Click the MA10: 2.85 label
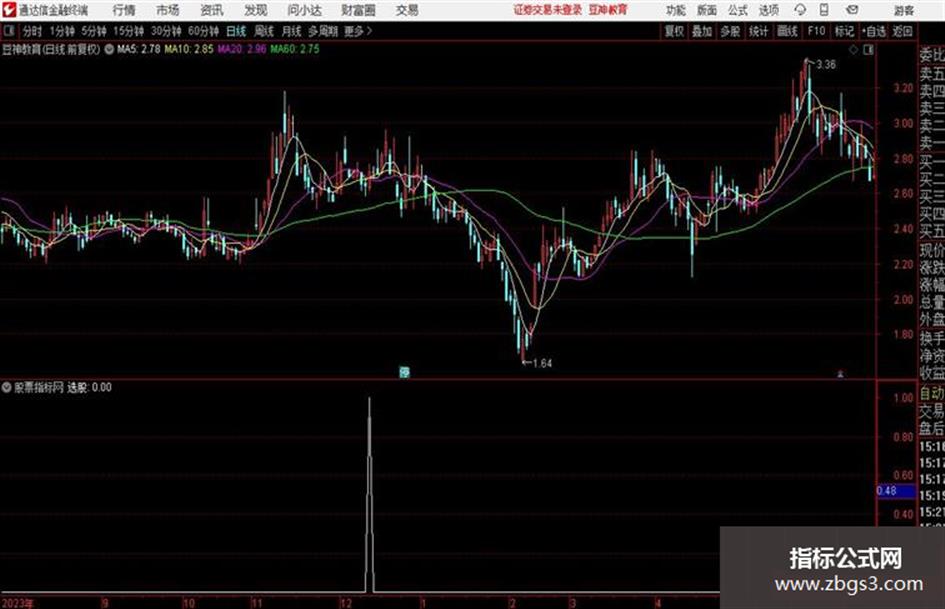 click(189, 49)
